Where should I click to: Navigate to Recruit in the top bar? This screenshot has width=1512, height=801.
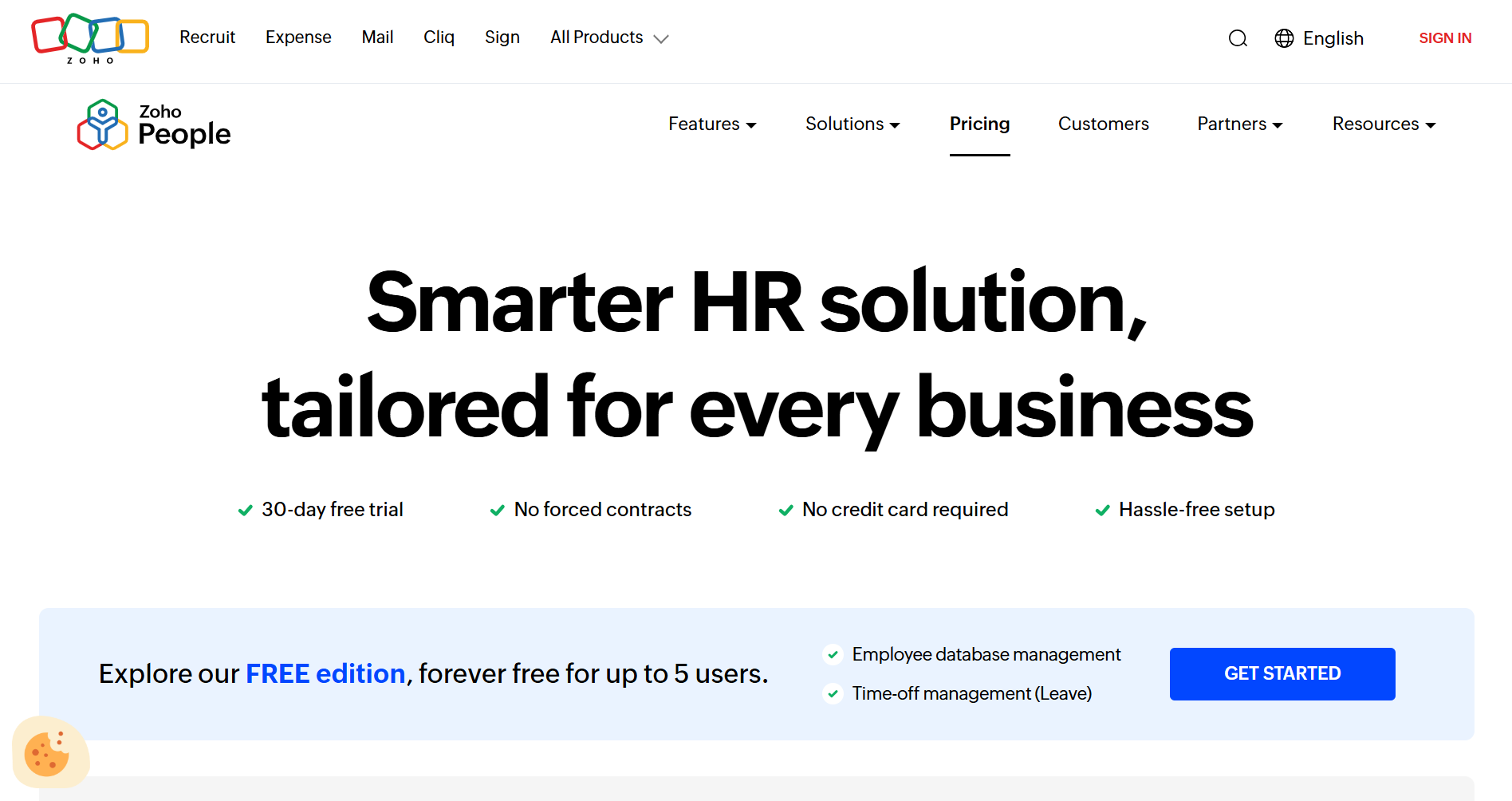207,37
